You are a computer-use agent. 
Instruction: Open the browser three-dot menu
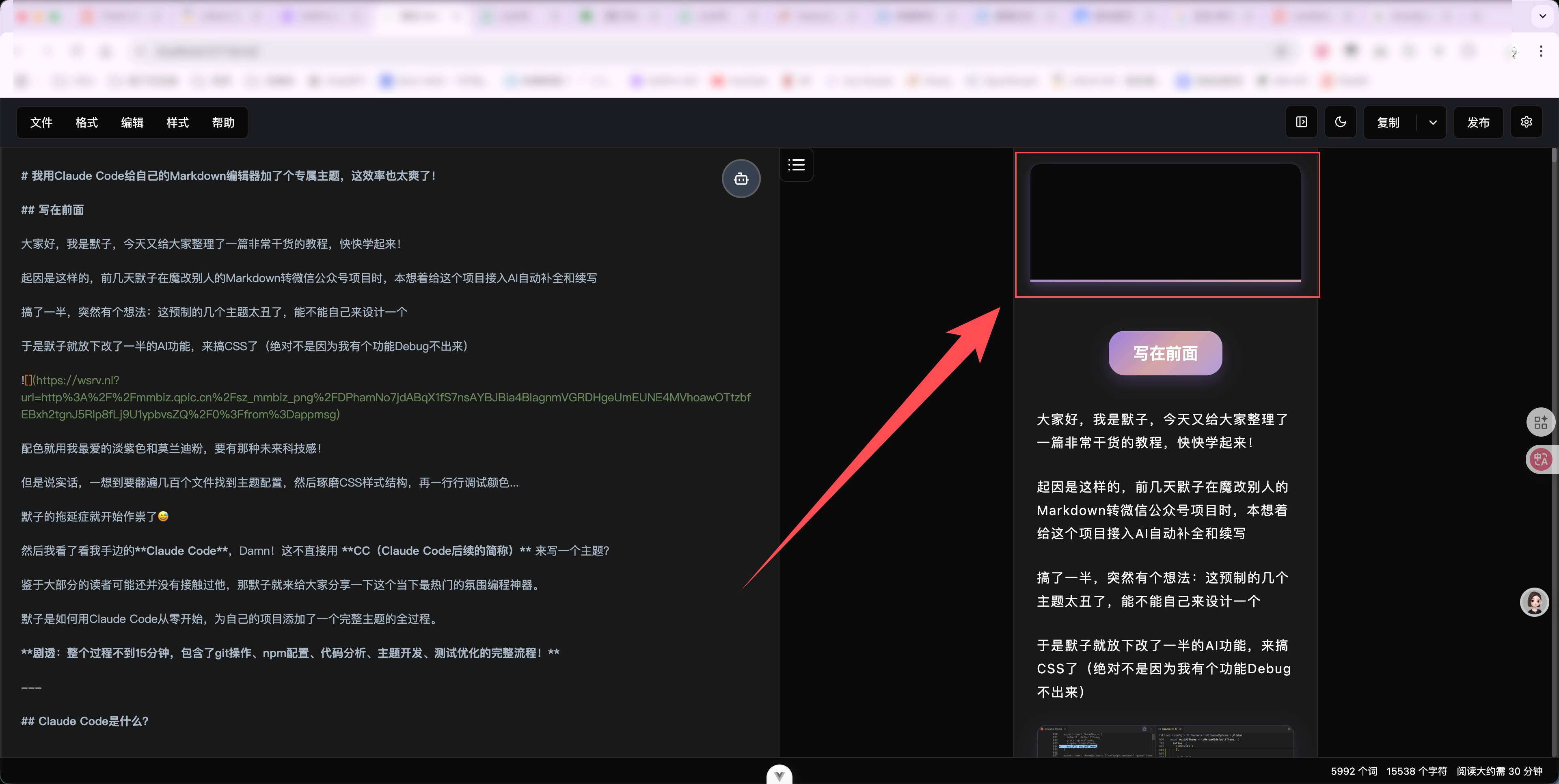[1541, 52]
